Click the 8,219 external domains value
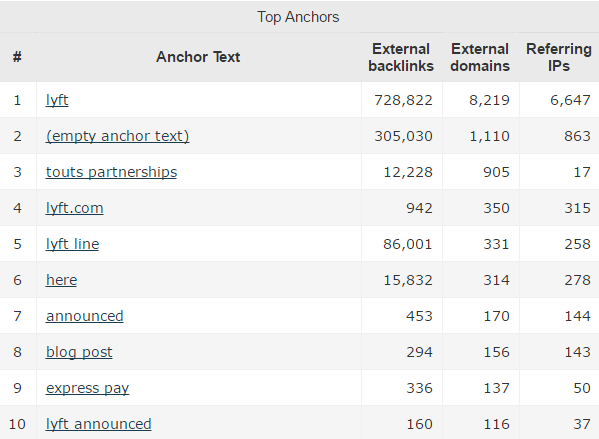Screen dimensions: 599x439 (x=489, y=100)
